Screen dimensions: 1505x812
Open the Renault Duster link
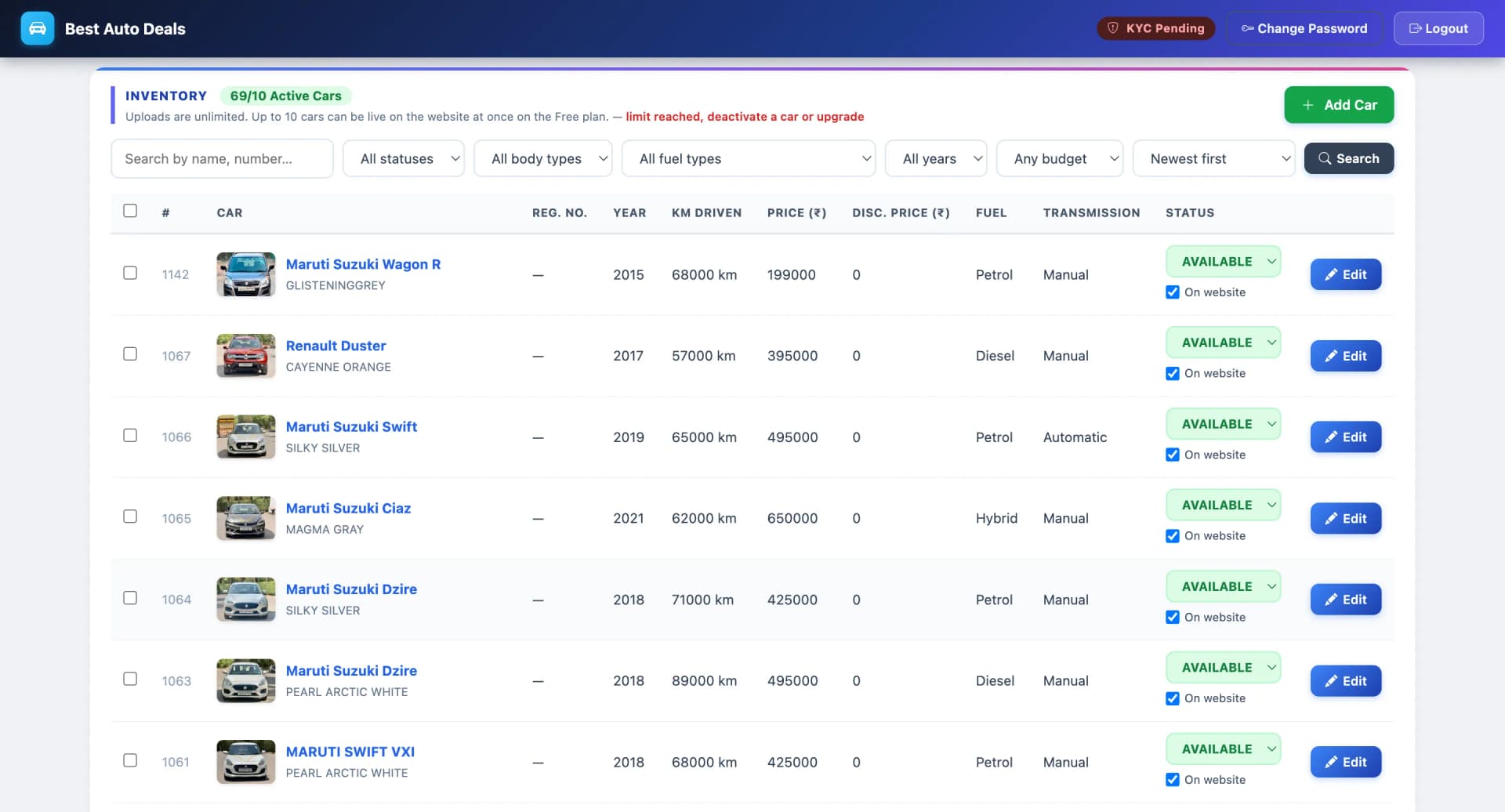(335, 346)
